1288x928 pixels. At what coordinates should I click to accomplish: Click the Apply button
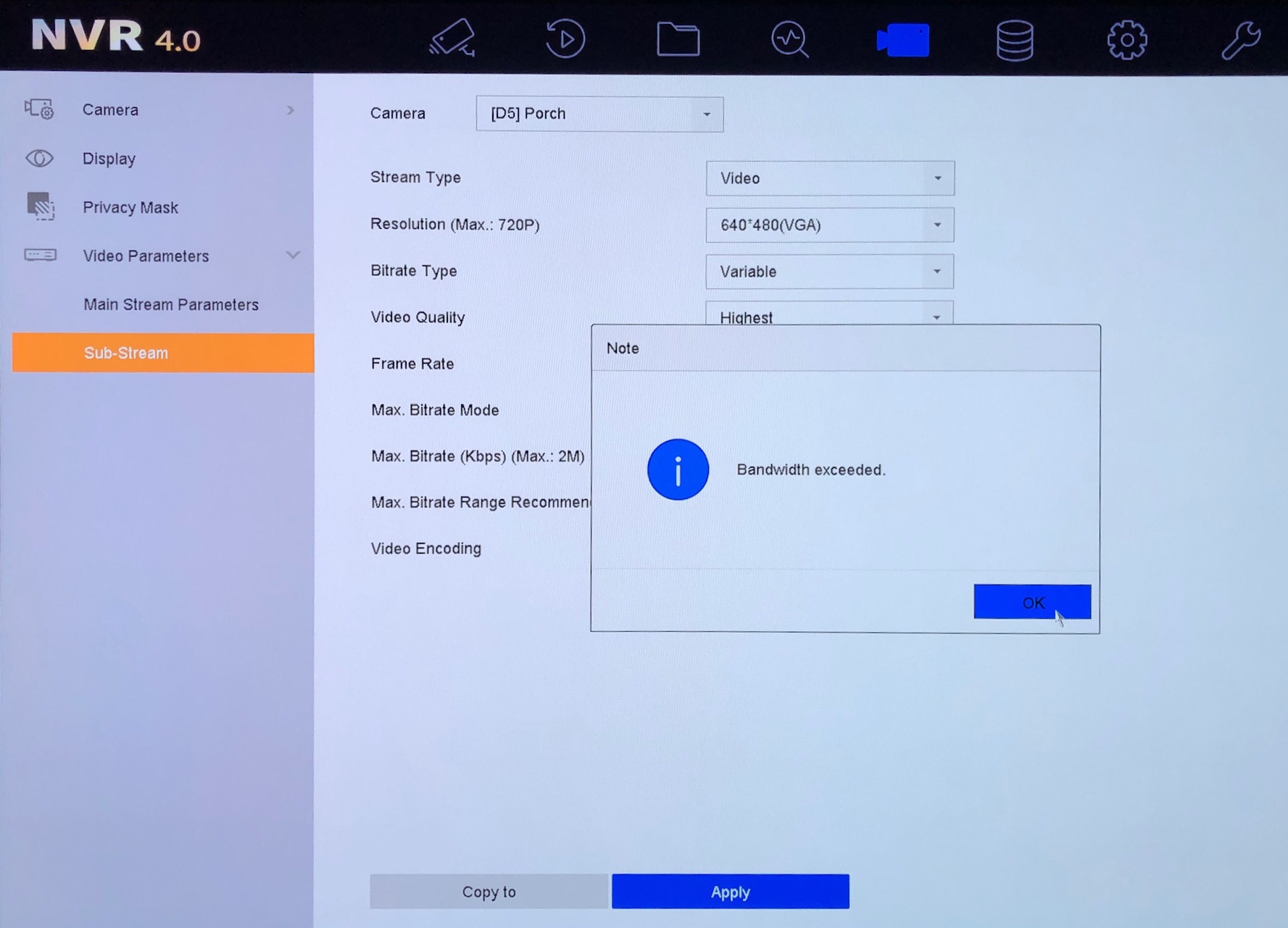(x=730, y=892)
